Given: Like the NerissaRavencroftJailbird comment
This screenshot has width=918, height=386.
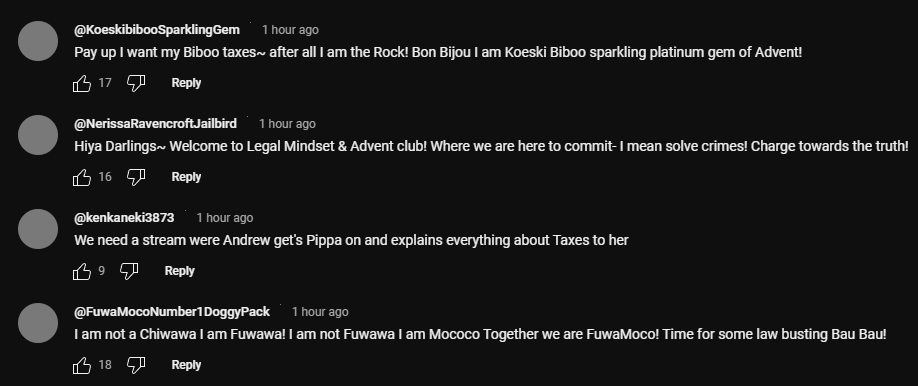Looking at the screenshot, I should pyautogui.click(x=82, y=177).
